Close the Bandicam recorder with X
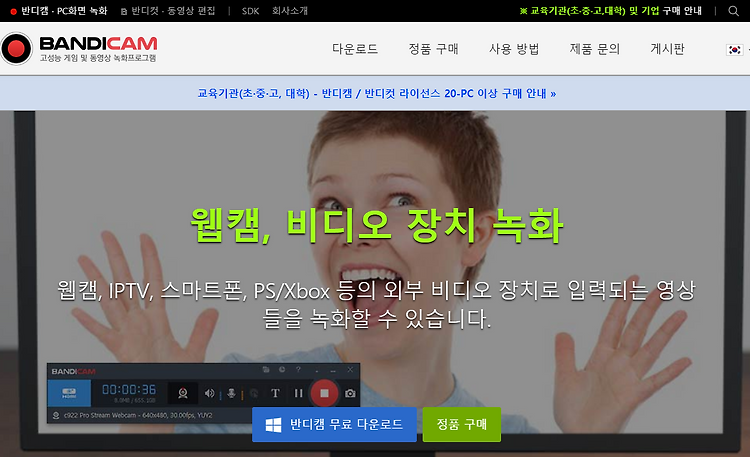This screenshot has width=750, height=457. (x=350, y=369)
